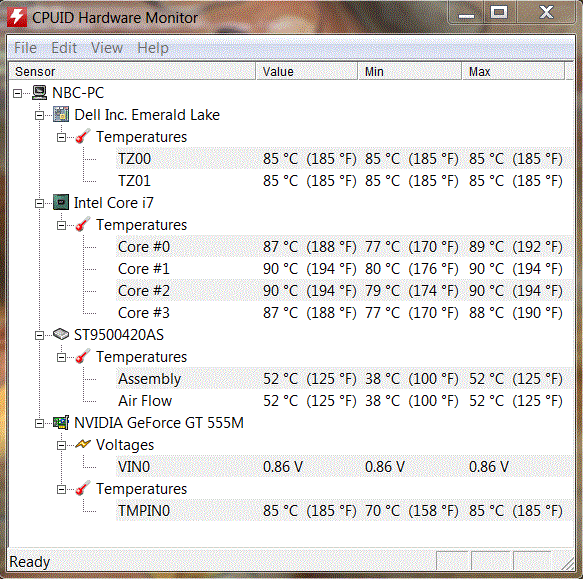Collapse the Voltages group under NVIDIA

pyautogui.click(x=61, y=445)
